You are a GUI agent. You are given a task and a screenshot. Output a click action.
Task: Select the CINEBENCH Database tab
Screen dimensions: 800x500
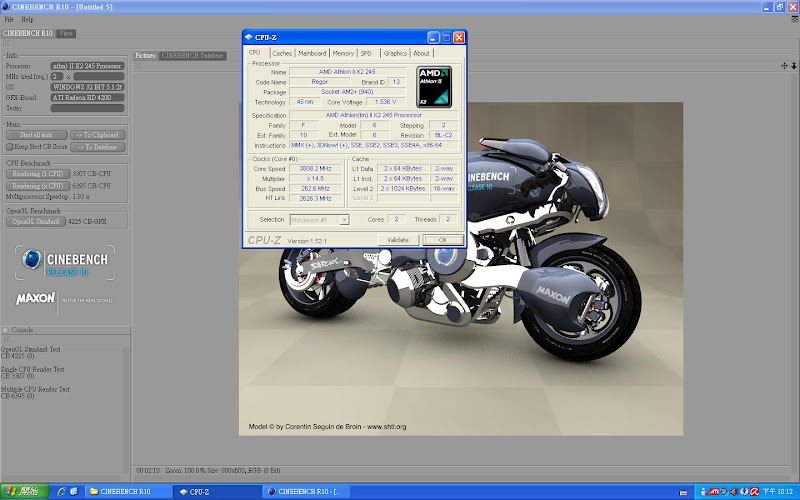tap(192, 55)
